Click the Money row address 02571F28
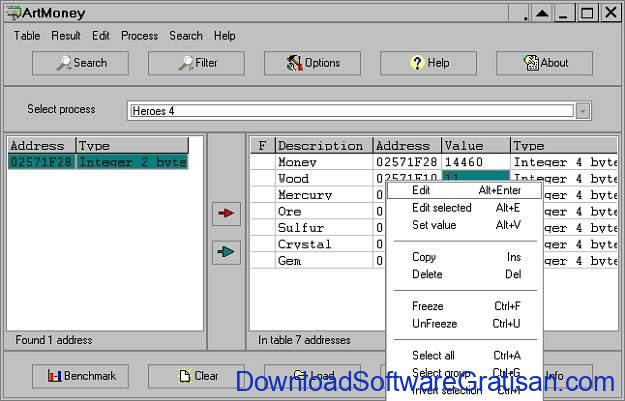The width and height of the screenshot is (625, 401). point(407,162)
